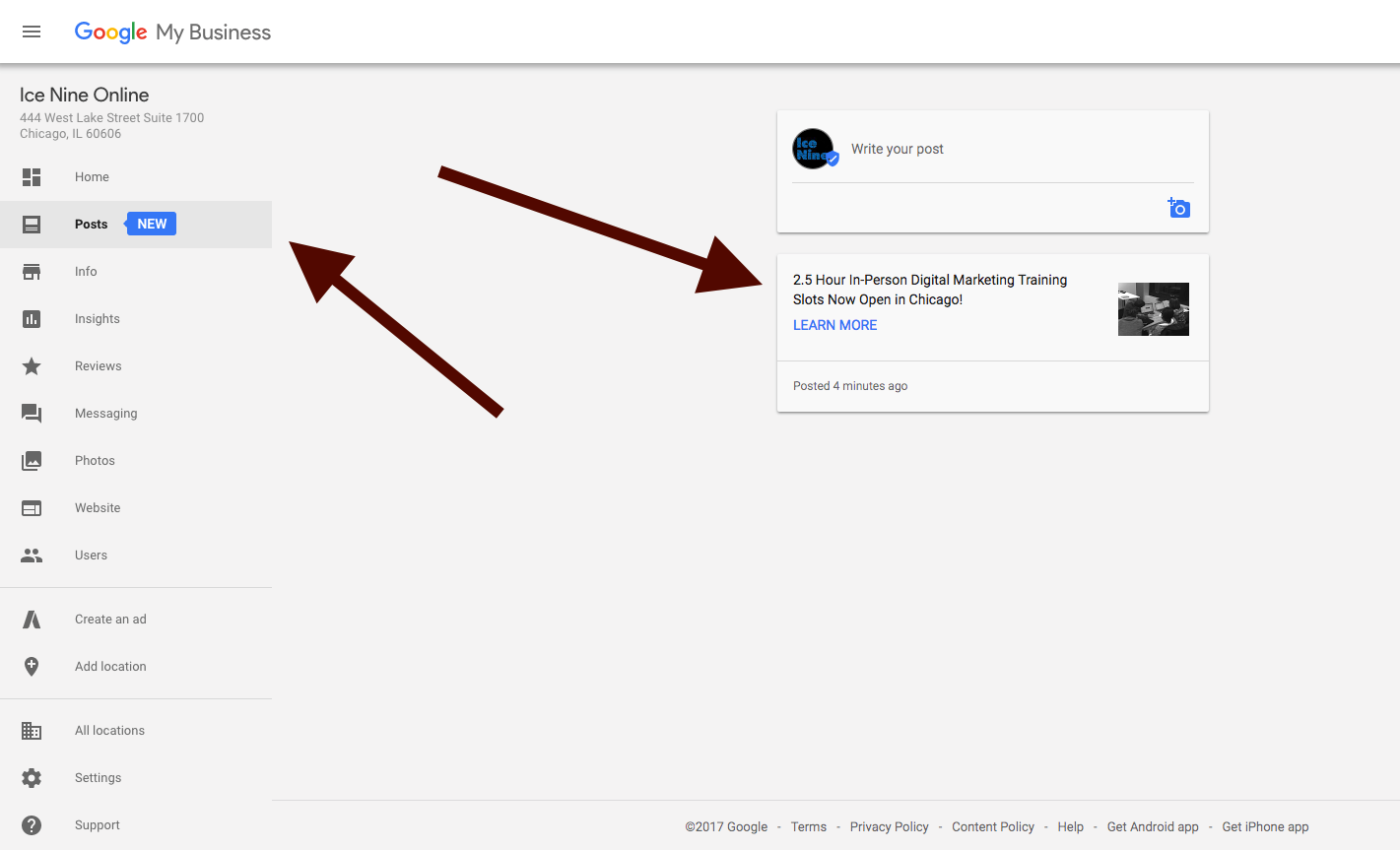Click the Google My Business logo

point(172,32)
